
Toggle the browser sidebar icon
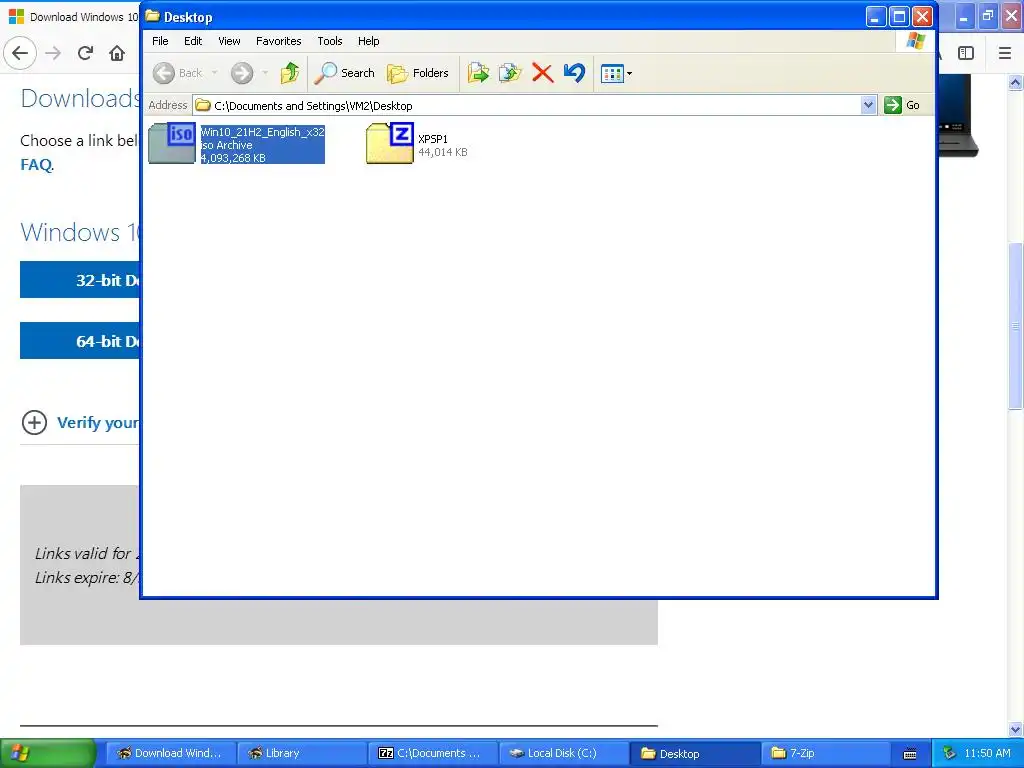(966, 53)
